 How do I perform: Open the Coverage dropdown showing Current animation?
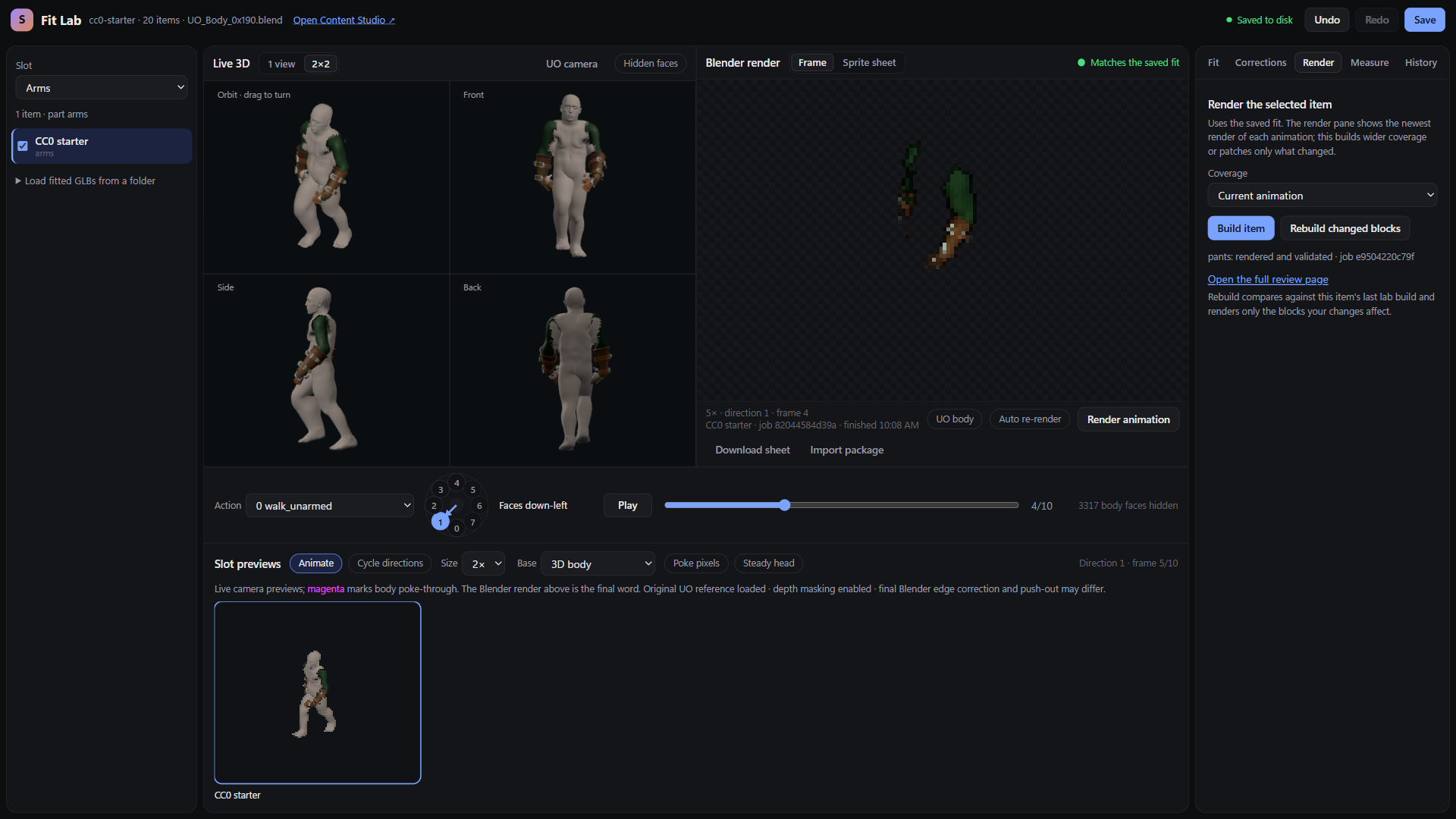[x=1323, y=196]
